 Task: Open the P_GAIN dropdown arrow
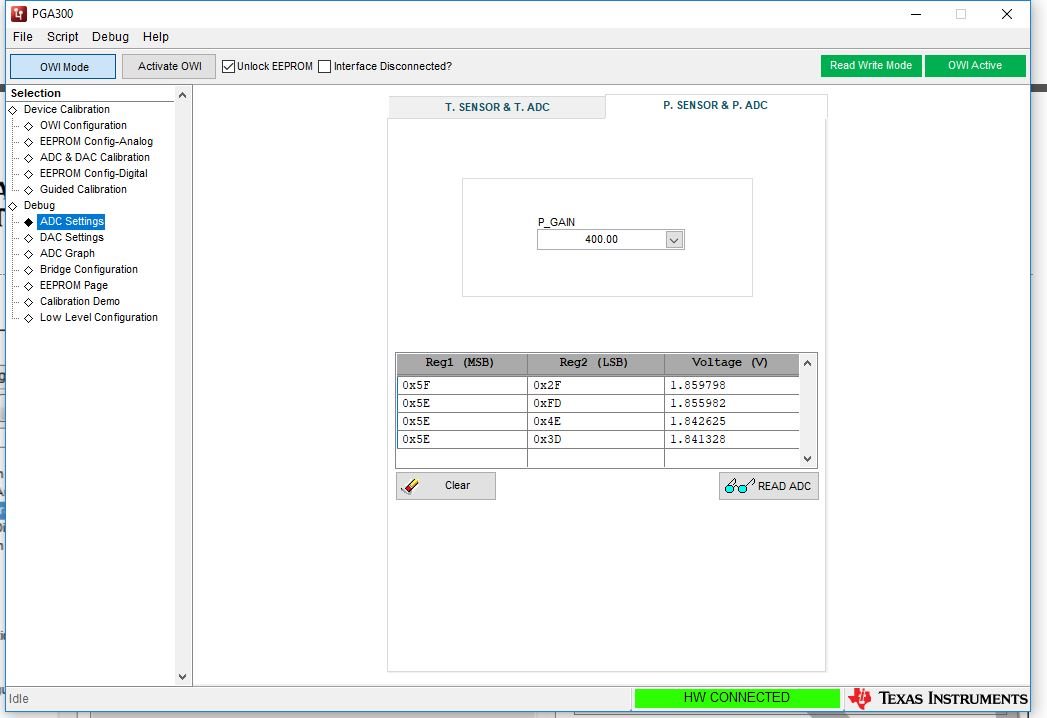click(674, 240)
